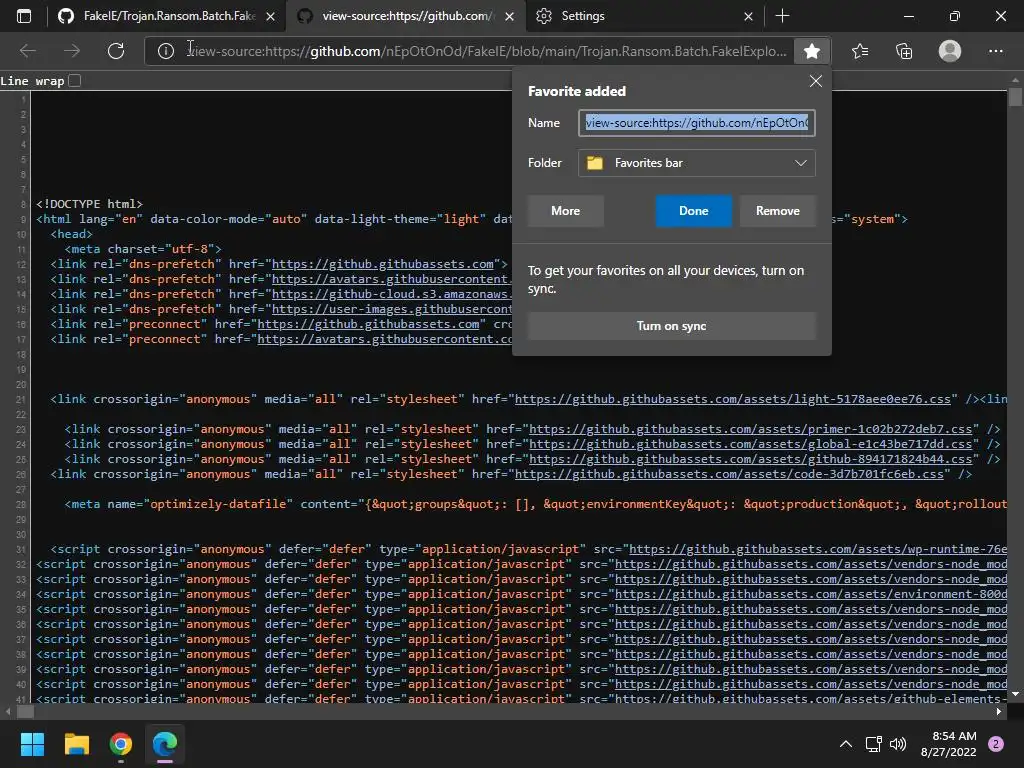
Task: Click Turn on sync button
Action: 671,326
